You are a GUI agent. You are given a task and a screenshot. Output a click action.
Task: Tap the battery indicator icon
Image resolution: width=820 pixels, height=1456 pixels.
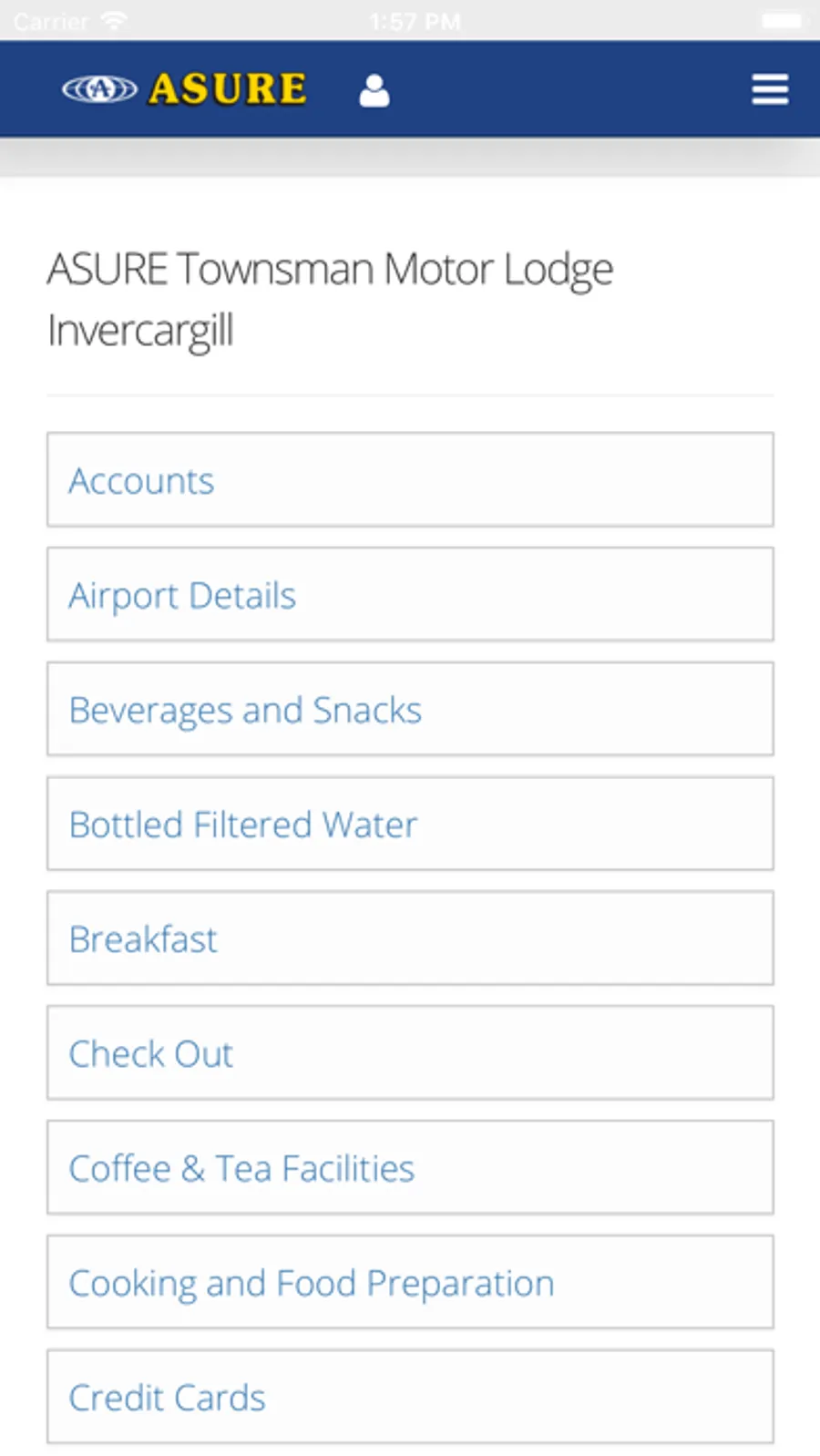[x=781, y=20]
